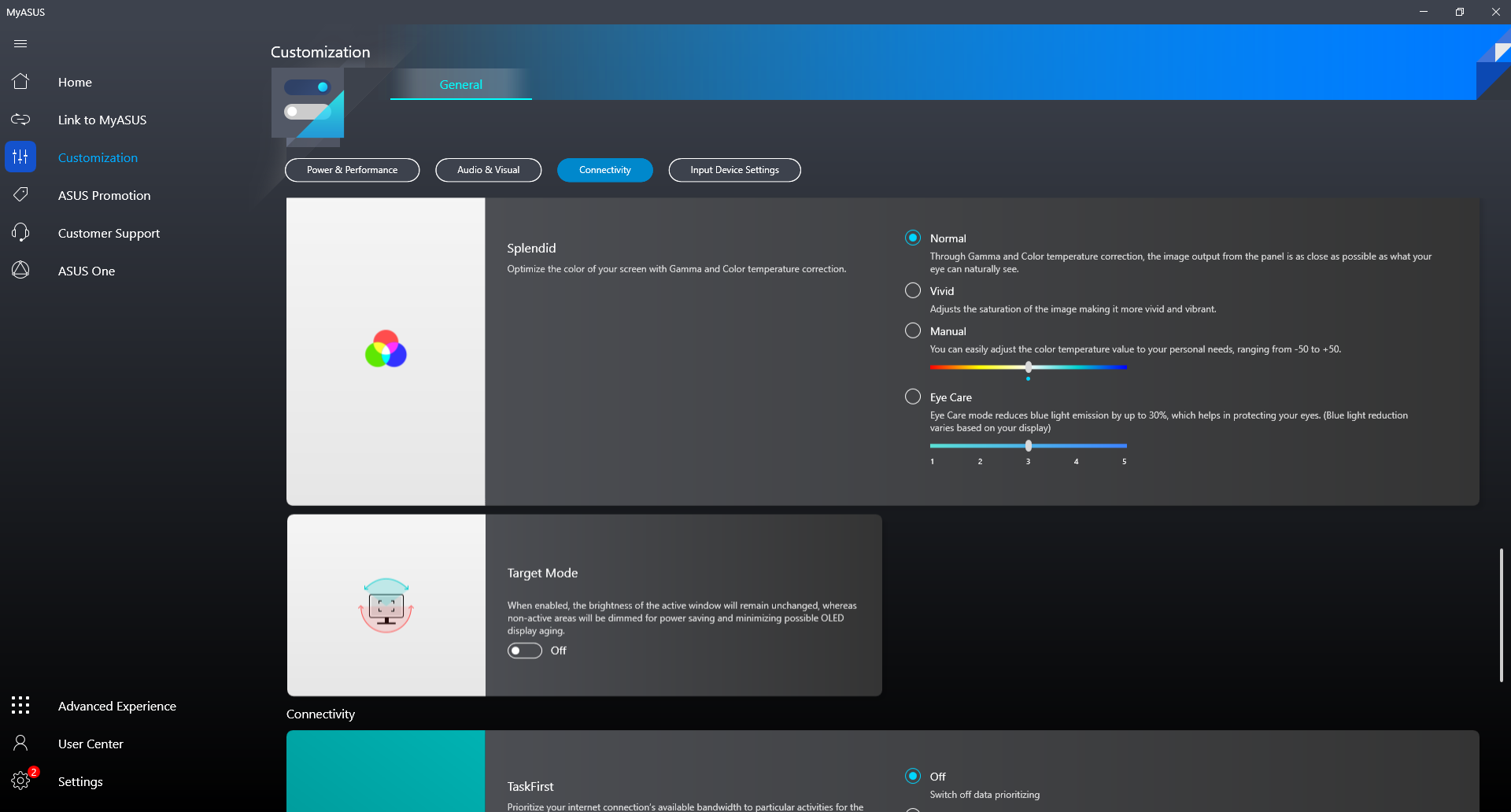Click the Customization sliders icon
This screenshot has width=1511, height=812.
(x=20, y=157)
